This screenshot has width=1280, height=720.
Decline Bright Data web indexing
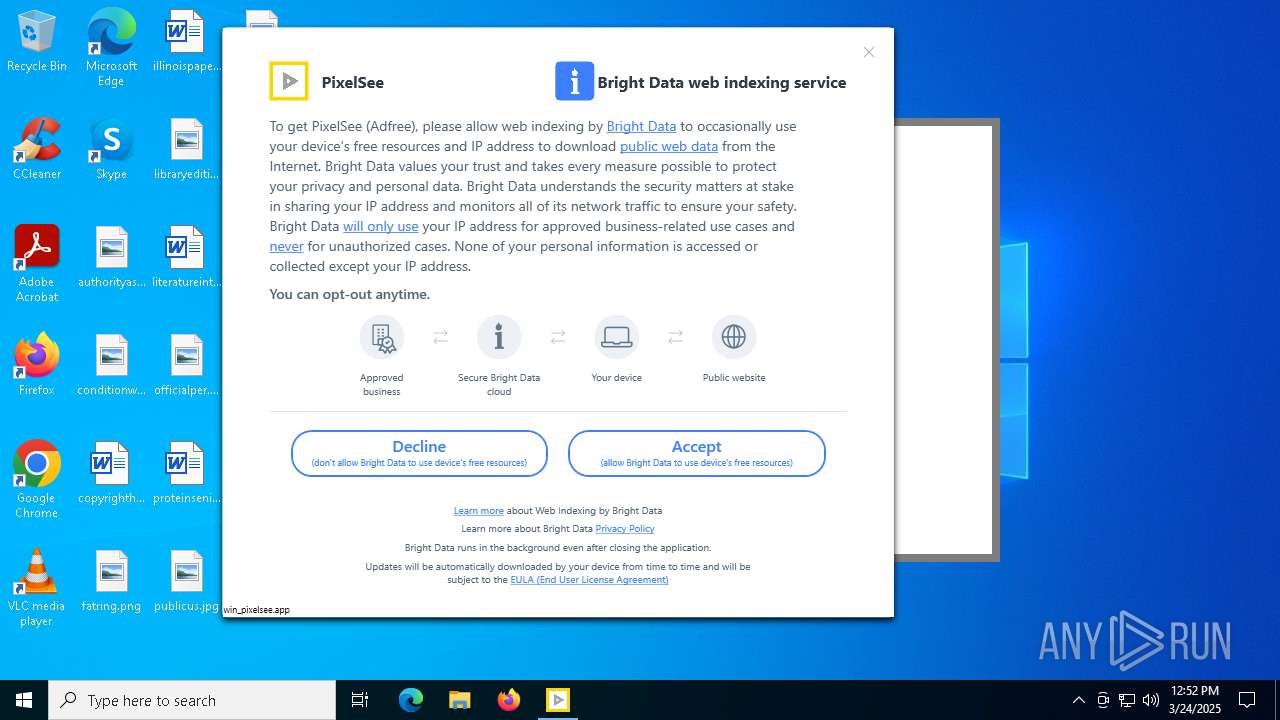coord(419,454)
